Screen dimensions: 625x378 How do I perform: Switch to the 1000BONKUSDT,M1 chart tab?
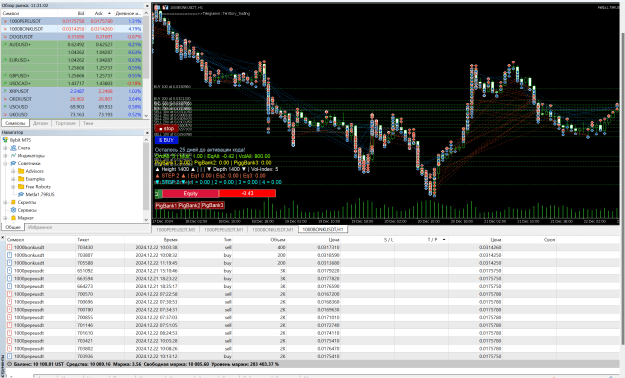coord(273,230)
